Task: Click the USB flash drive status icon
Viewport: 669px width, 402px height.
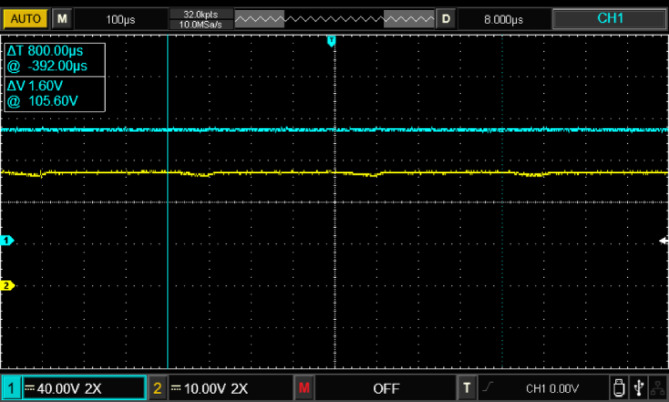Action: tap(619, 388)
